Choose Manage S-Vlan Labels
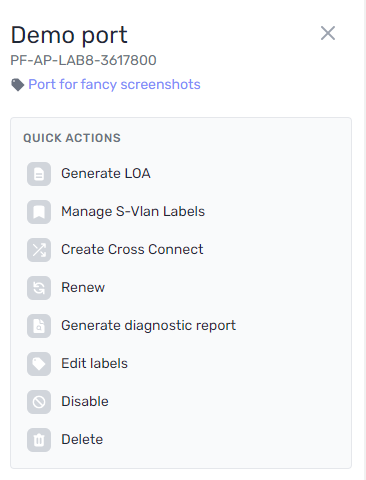 tap(133, 211)
